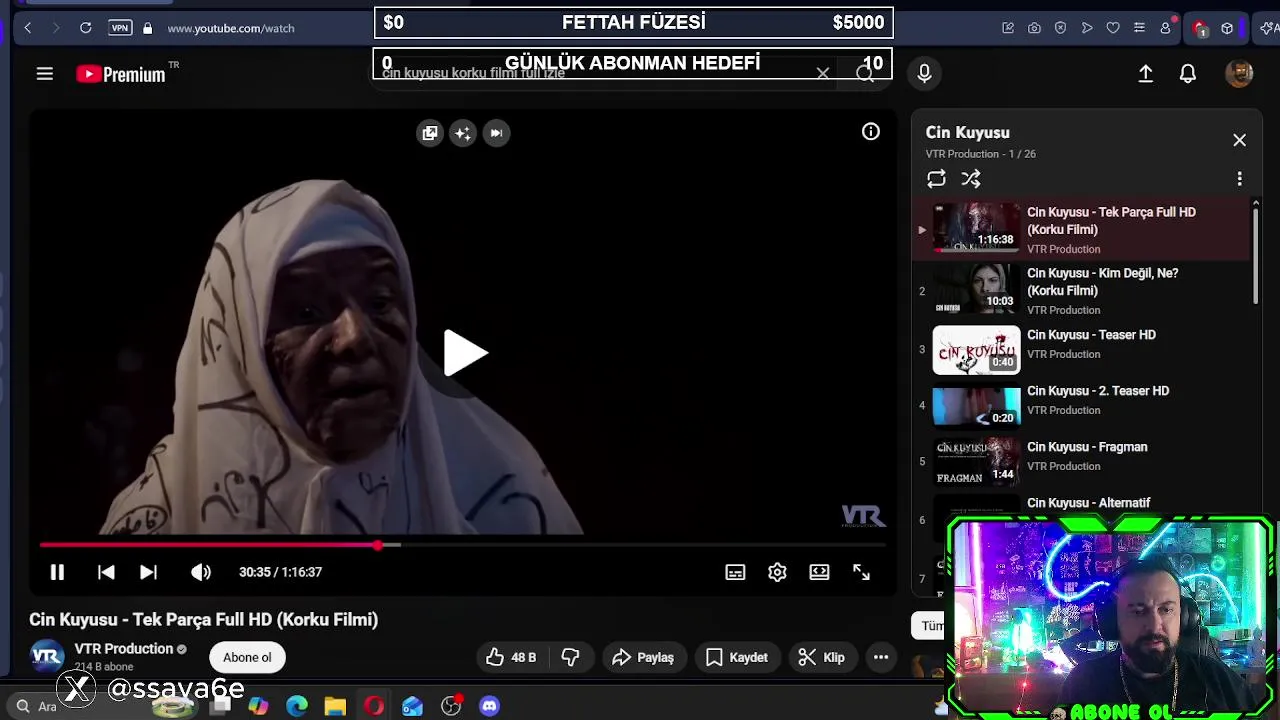Click the skip-forward overlay icon on video
This screenshot has height=720, width=1280.
(x=496, y=133)
